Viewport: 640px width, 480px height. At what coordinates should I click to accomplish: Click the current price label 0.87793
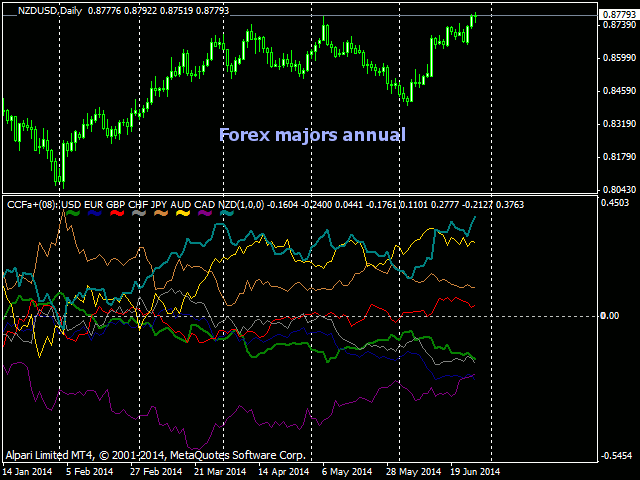619,15
